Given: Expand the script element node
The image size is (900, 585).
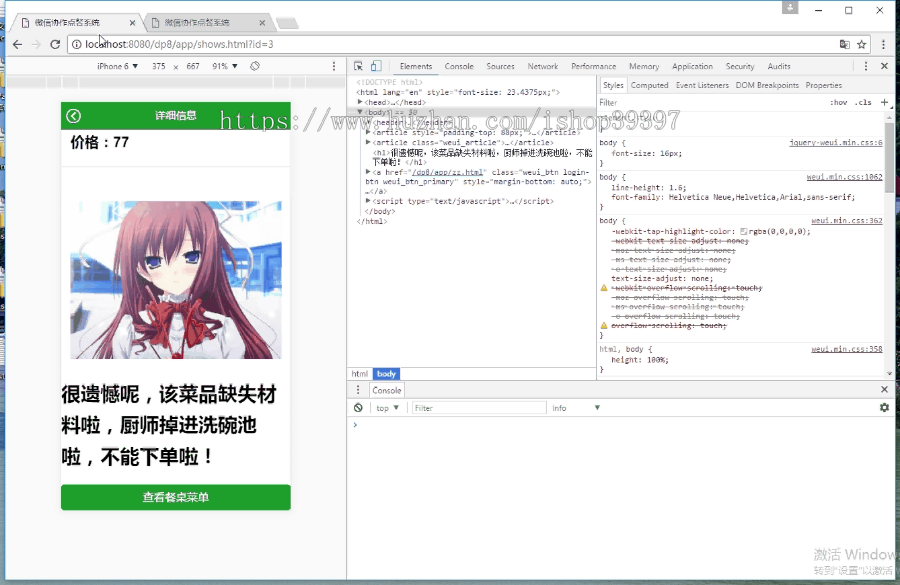Looking at the screenshot, I should (x=368, y=201).
